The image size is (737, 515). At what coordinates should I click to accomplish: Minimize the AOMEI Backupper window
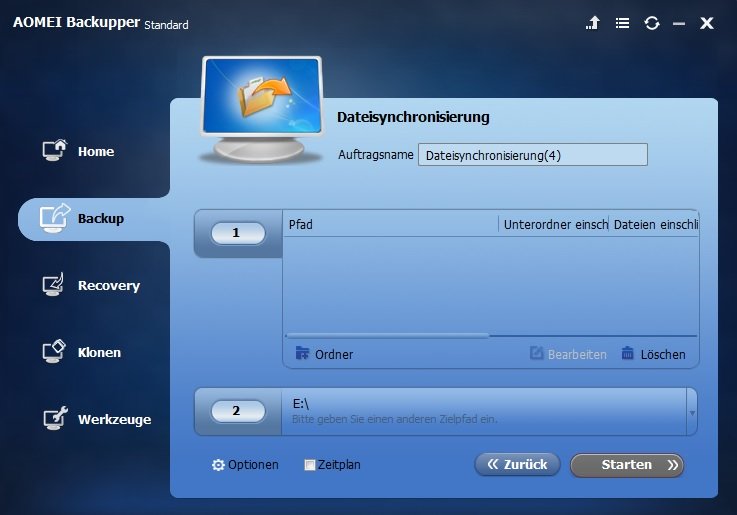coord(678,23)
